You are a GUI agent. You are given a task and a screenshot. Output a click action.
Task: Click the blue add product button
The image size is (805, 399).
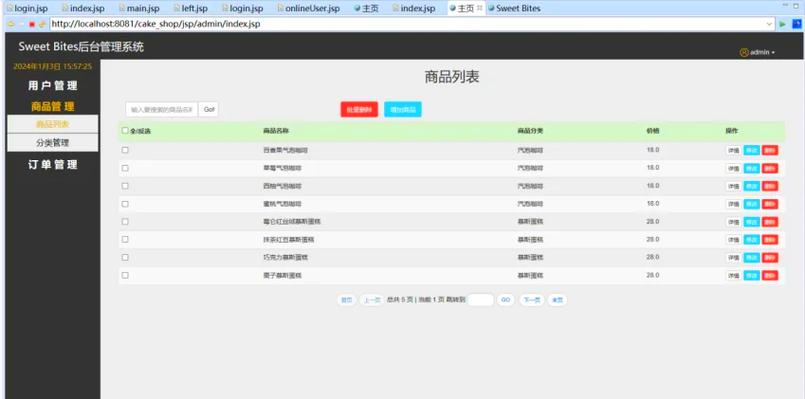[403, 109]
